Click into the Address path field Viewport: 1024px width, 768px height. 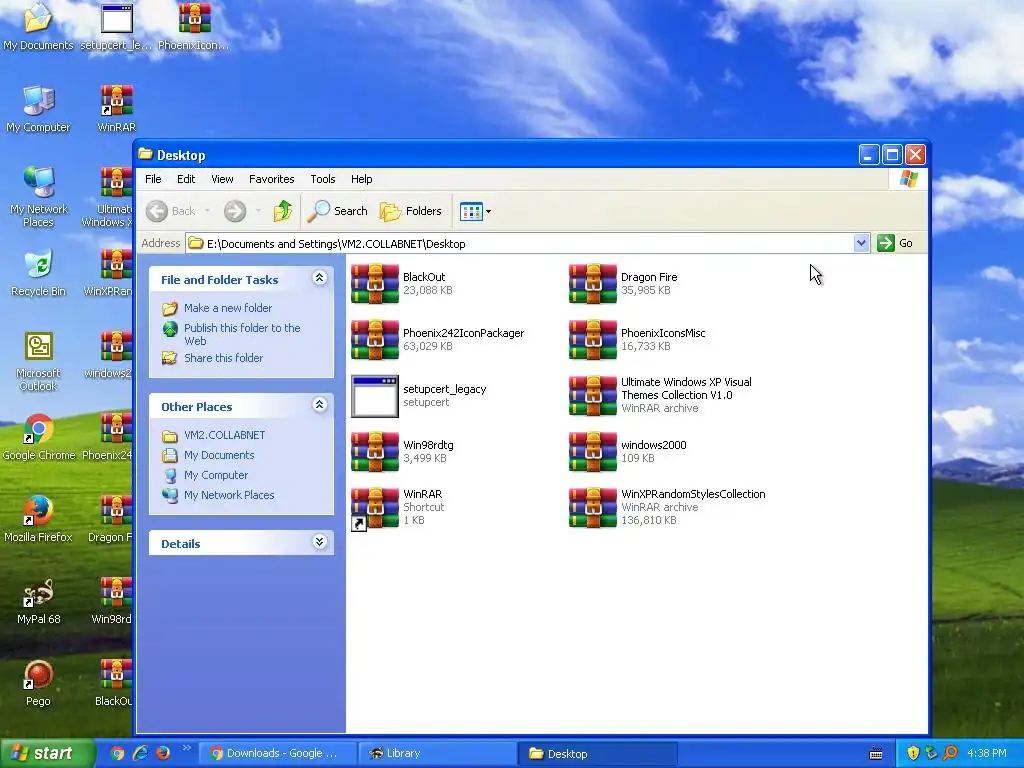coord(520,244)
